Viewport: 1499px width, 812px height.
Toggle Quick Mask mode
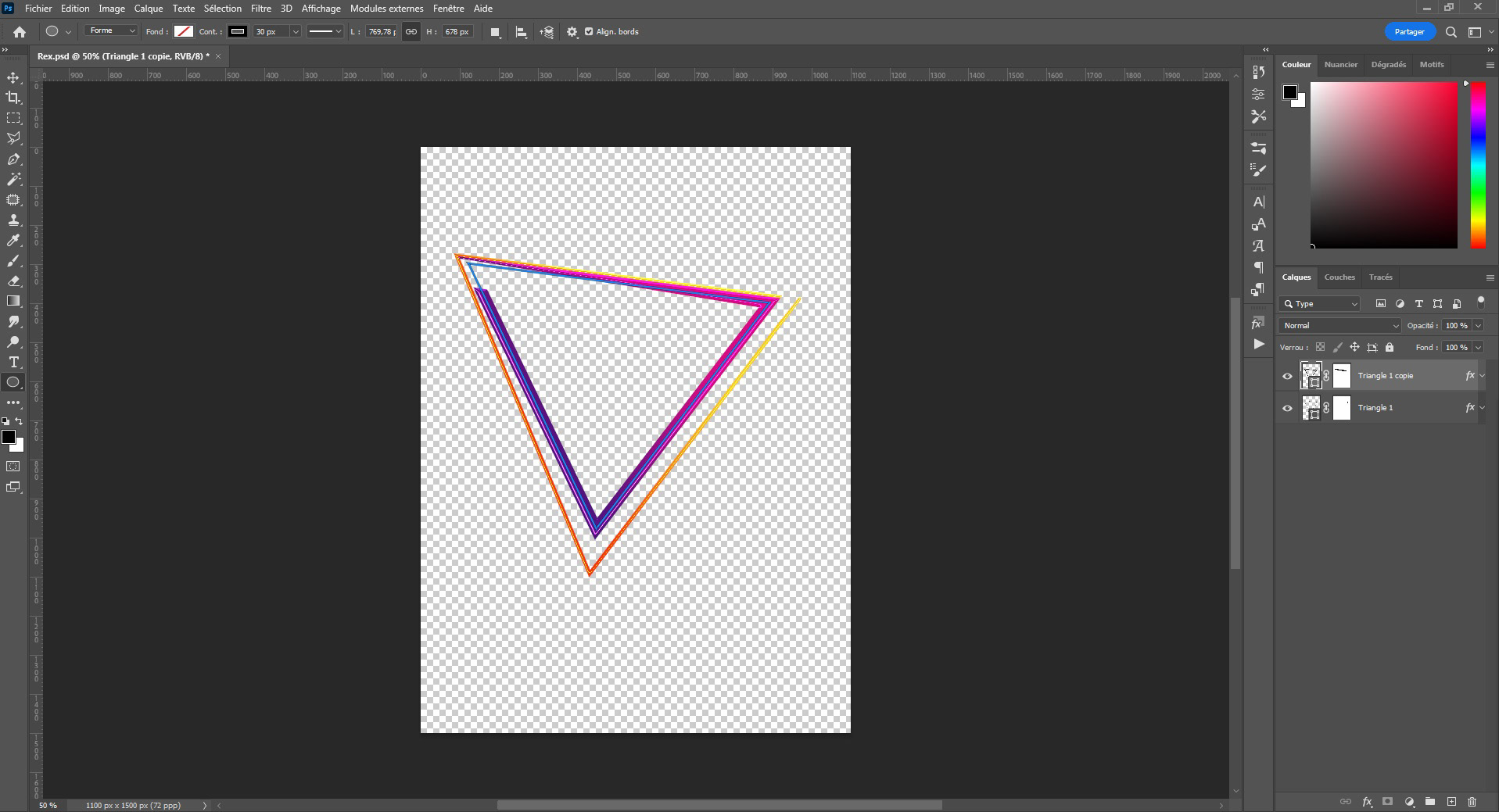[x=13, y=467]
